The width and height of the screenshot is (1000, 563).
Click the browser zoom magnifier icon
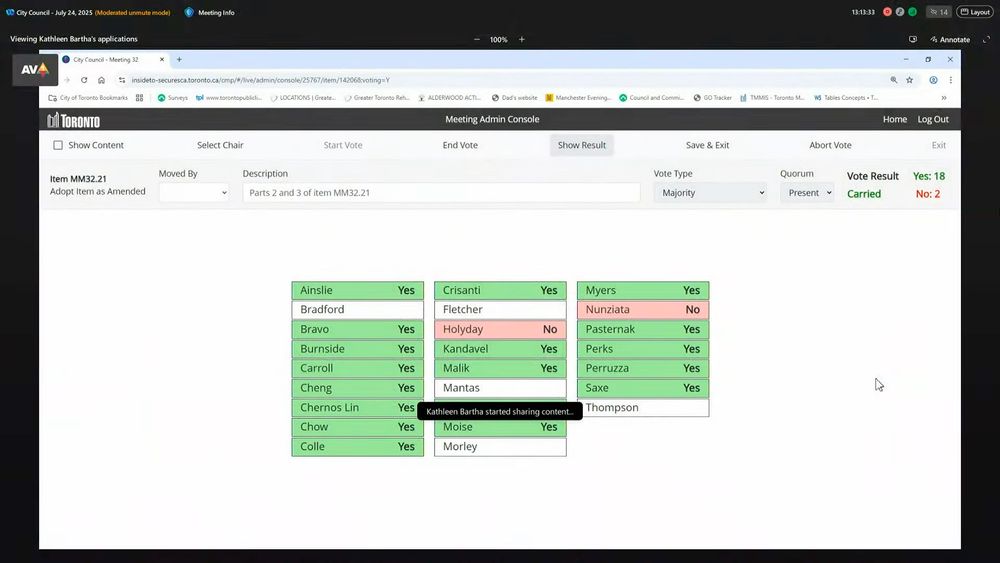pyautogui.click(x=893, y=80)
